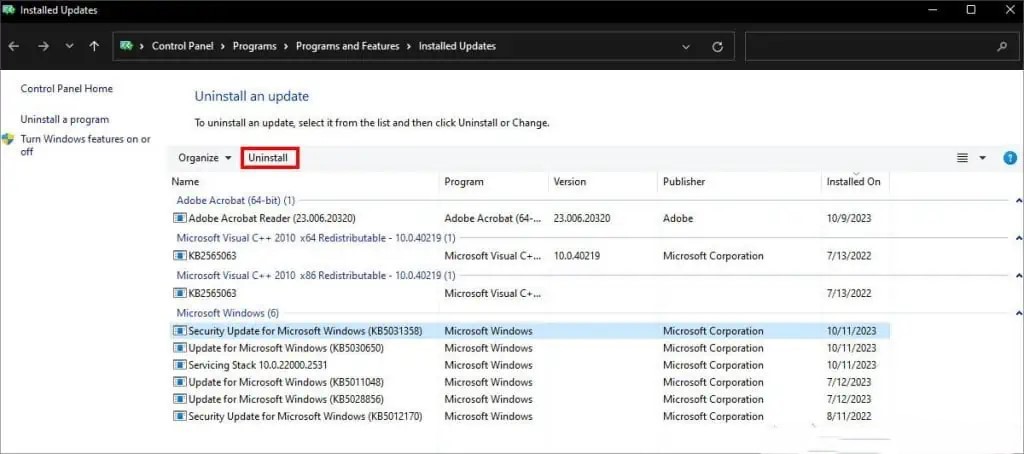Collapse the Microsoft Windows (6) group

tap(1019, 313)
